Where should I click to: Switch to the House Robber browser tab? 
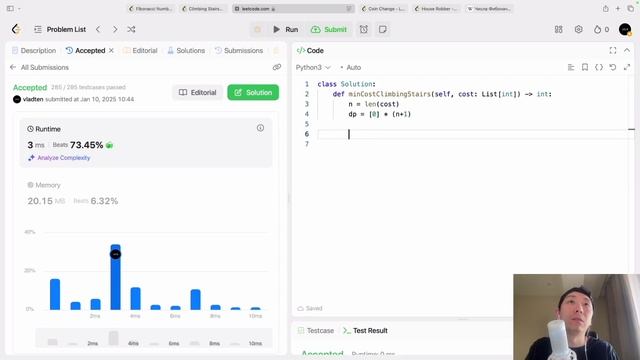tap(436, 9)
